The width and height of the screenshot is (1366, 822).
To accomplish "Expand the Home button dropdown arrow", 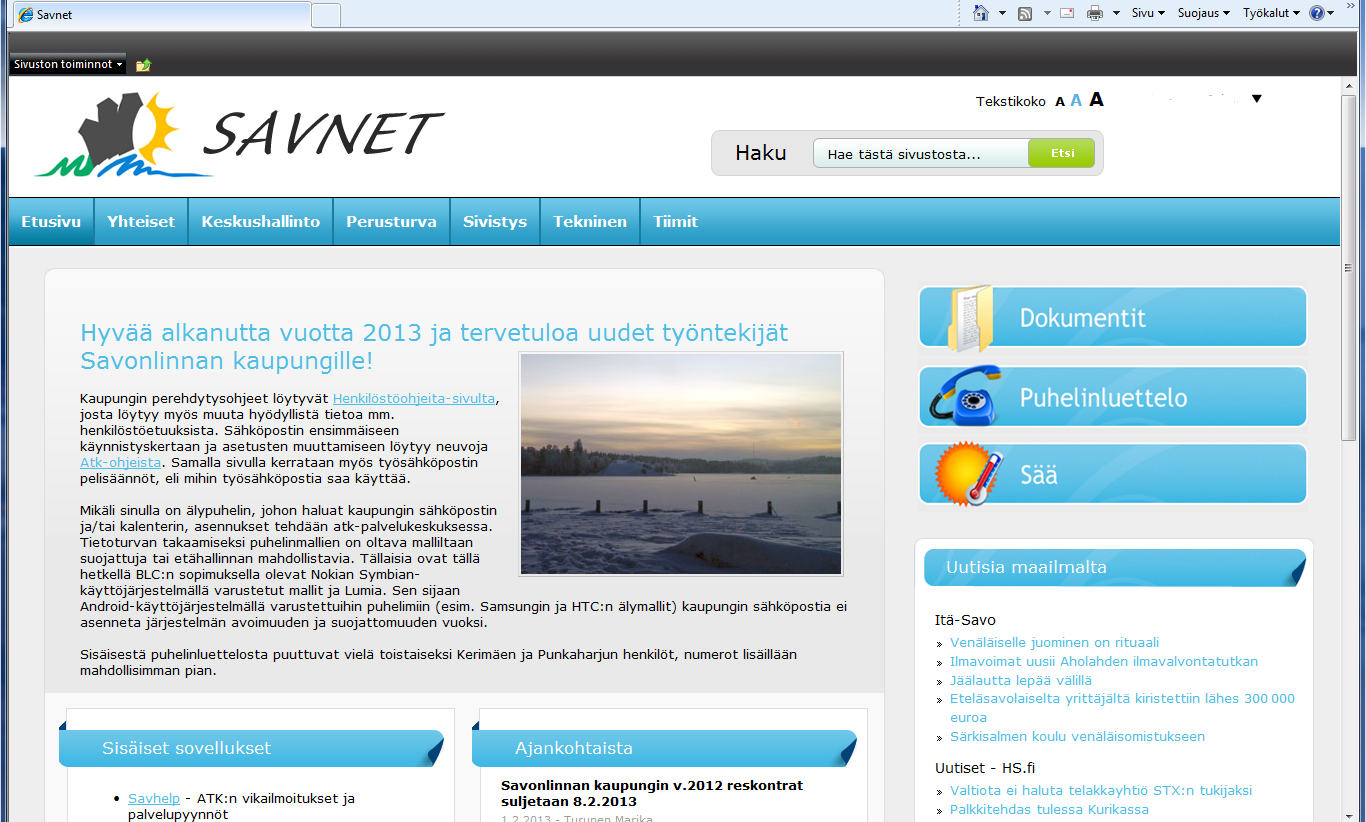I will (1002, 13).
